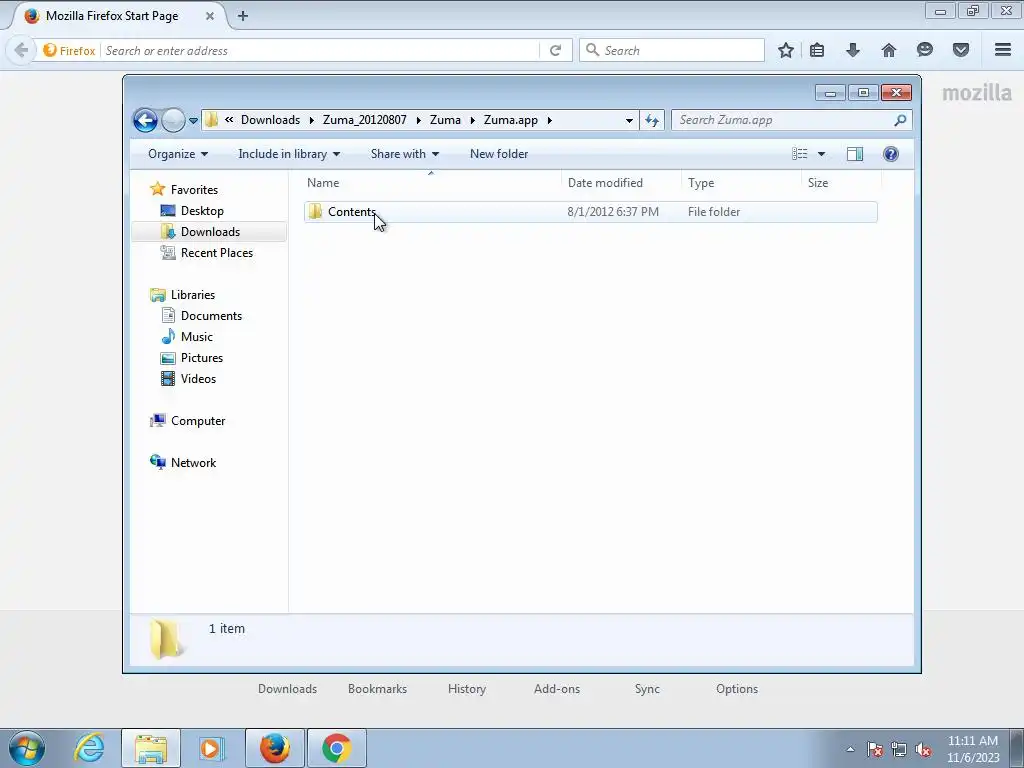Open Desktop in the navigation pane
Image resolution: width=1024 pixels, height=768 pixels.
[x=202, y=211]
